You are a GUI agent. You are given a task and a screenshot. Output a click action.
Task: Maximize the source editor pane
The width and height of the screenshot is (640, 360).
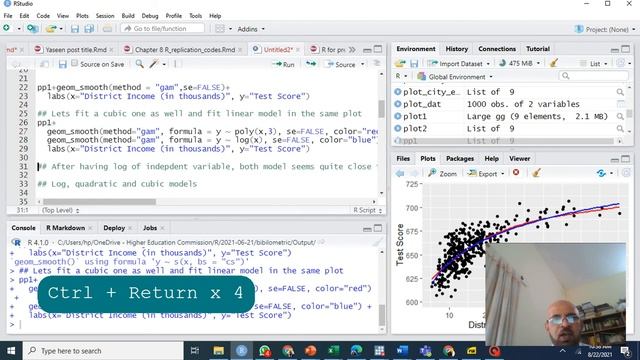tap(378, 49)
